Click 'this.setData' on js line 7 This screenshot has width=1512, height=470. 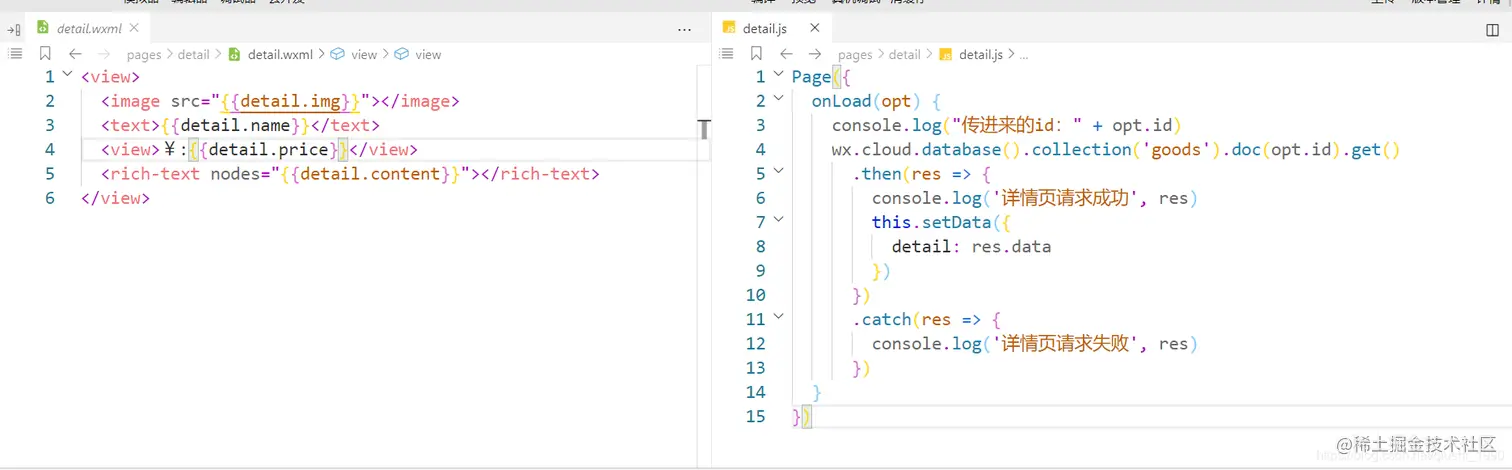click(931, 222)
